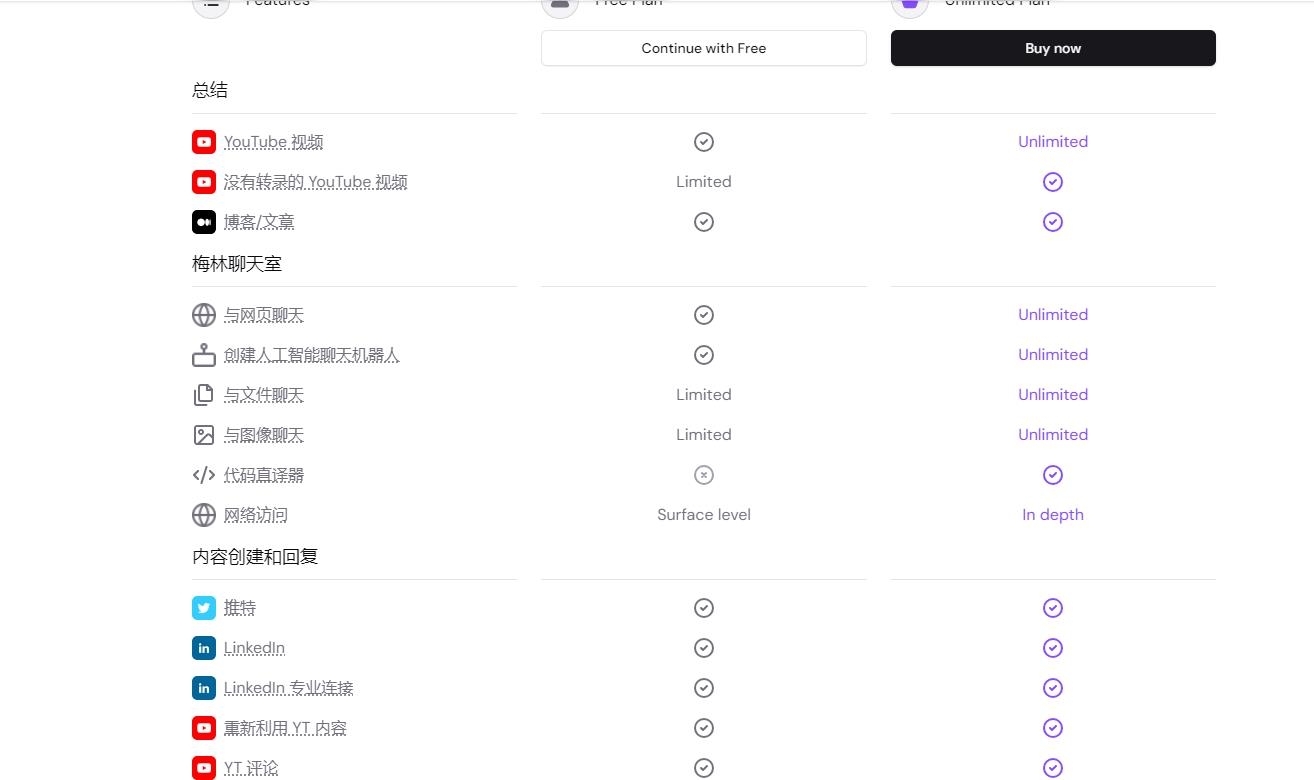Open the YT 评论 feature link
The width and height of the screenshot is (1314, 780).
pyautogui.click(x=251, y=768)
